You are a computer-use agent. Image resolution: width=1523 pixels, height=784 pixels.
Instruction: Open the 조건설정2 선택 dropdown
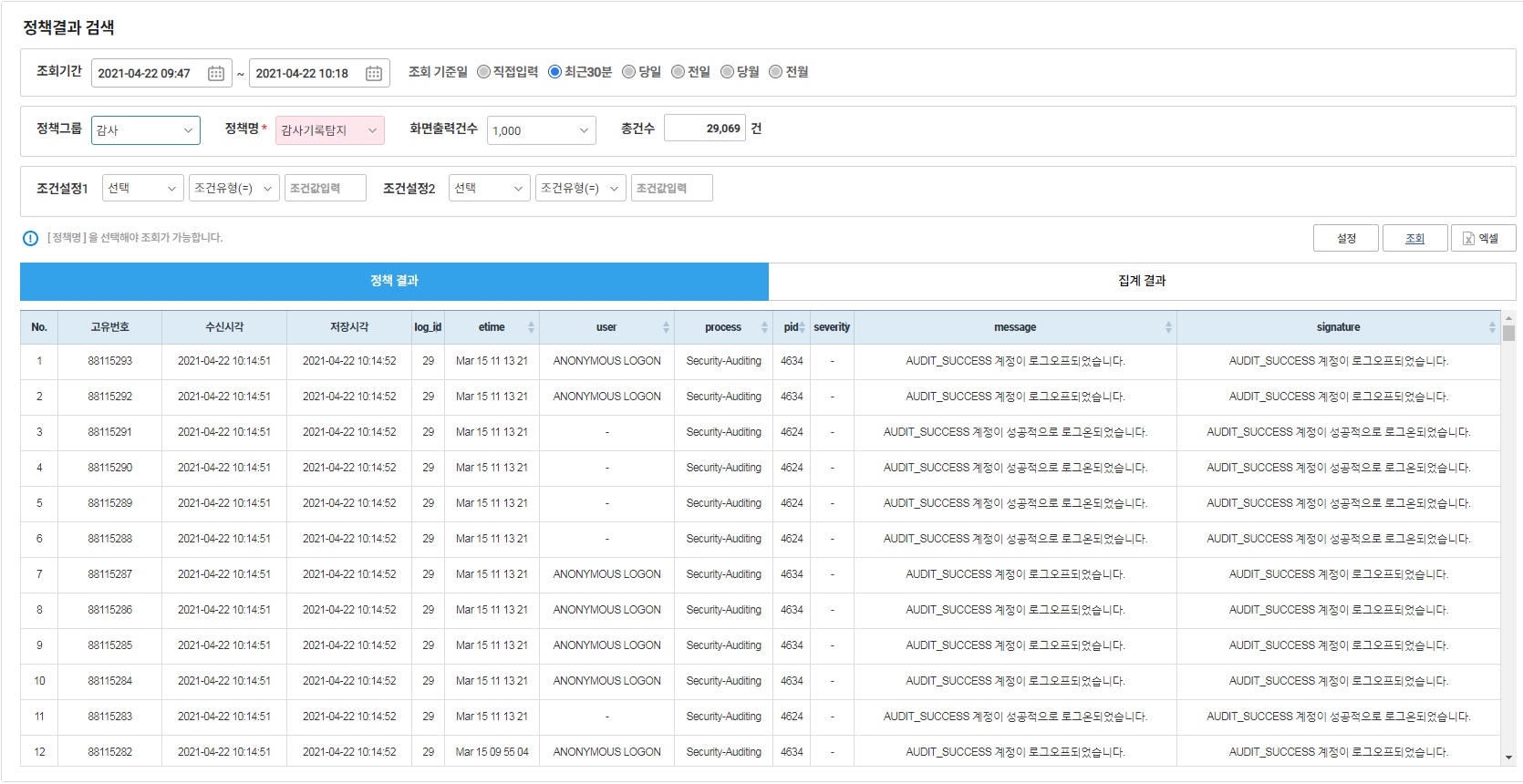(490, 188)
